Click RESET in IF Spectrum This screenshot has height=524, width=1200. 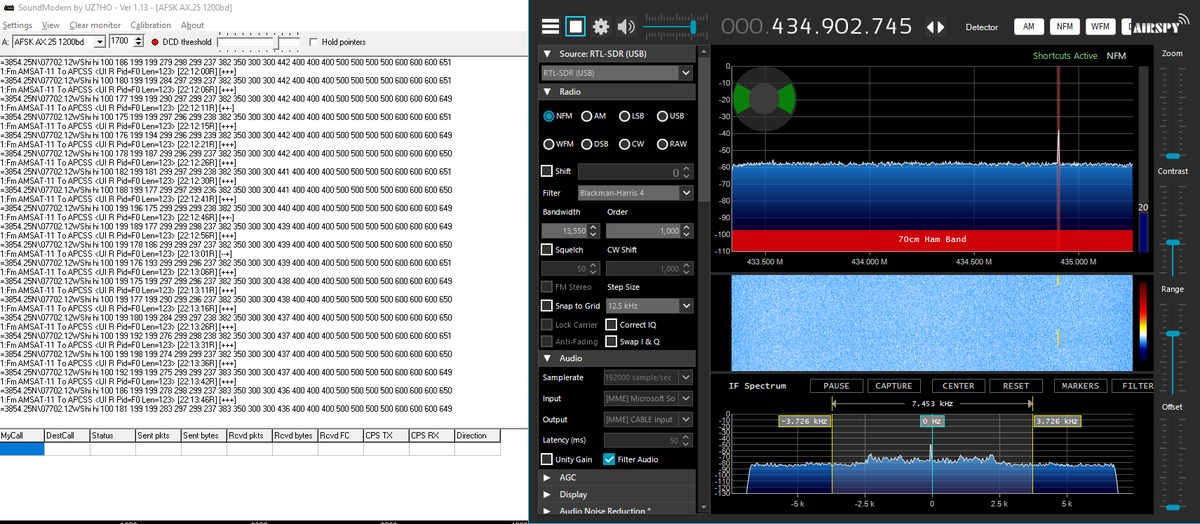click(x=1015, y=386)
